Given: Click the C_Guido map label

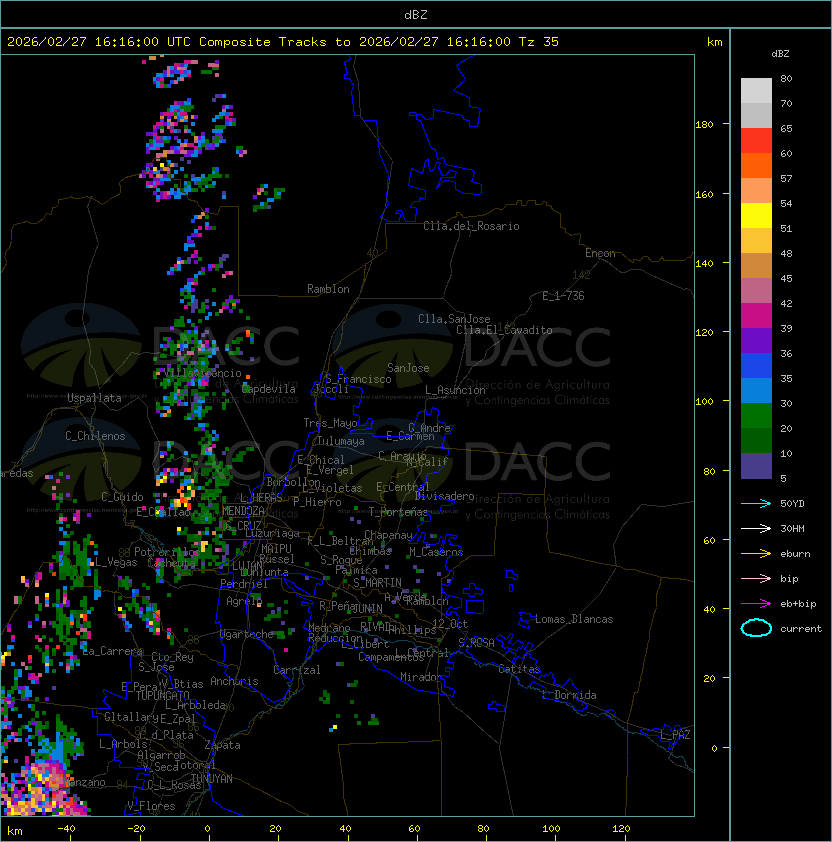Looking at the screenshot, I should pos(122,497).
